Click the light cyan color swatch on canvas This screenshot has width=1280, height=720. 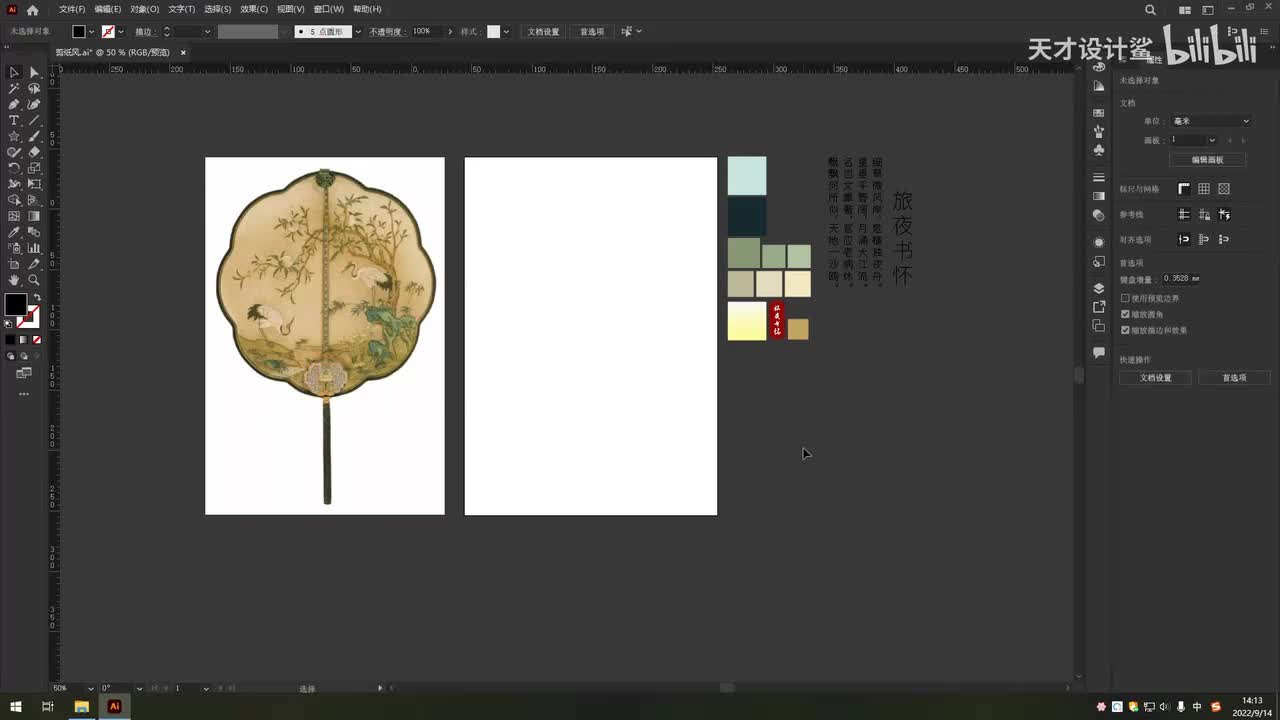point(747,176)
